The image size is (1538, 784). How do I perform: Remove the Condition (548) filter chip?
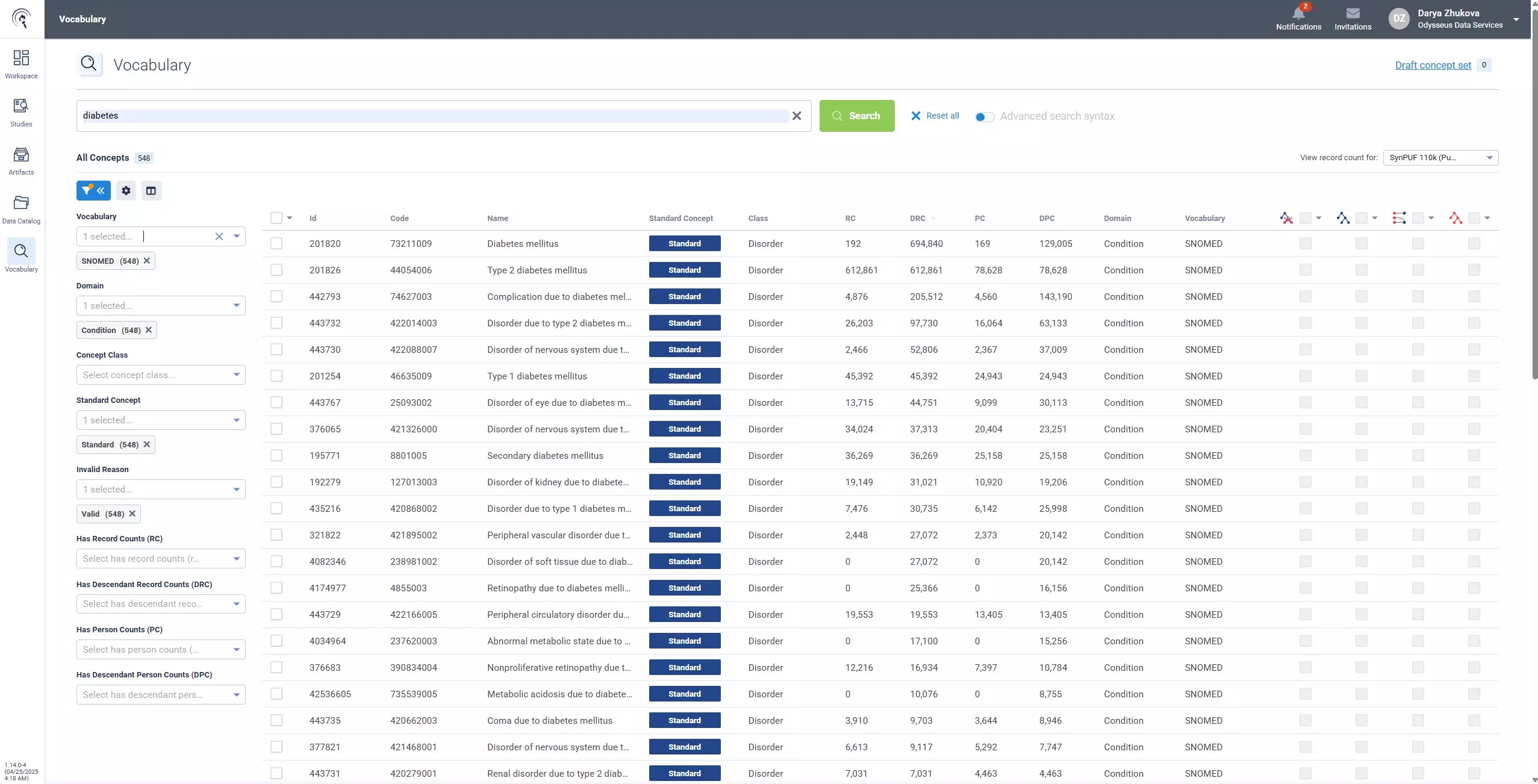pyautogui.click(x=148, y=330)
